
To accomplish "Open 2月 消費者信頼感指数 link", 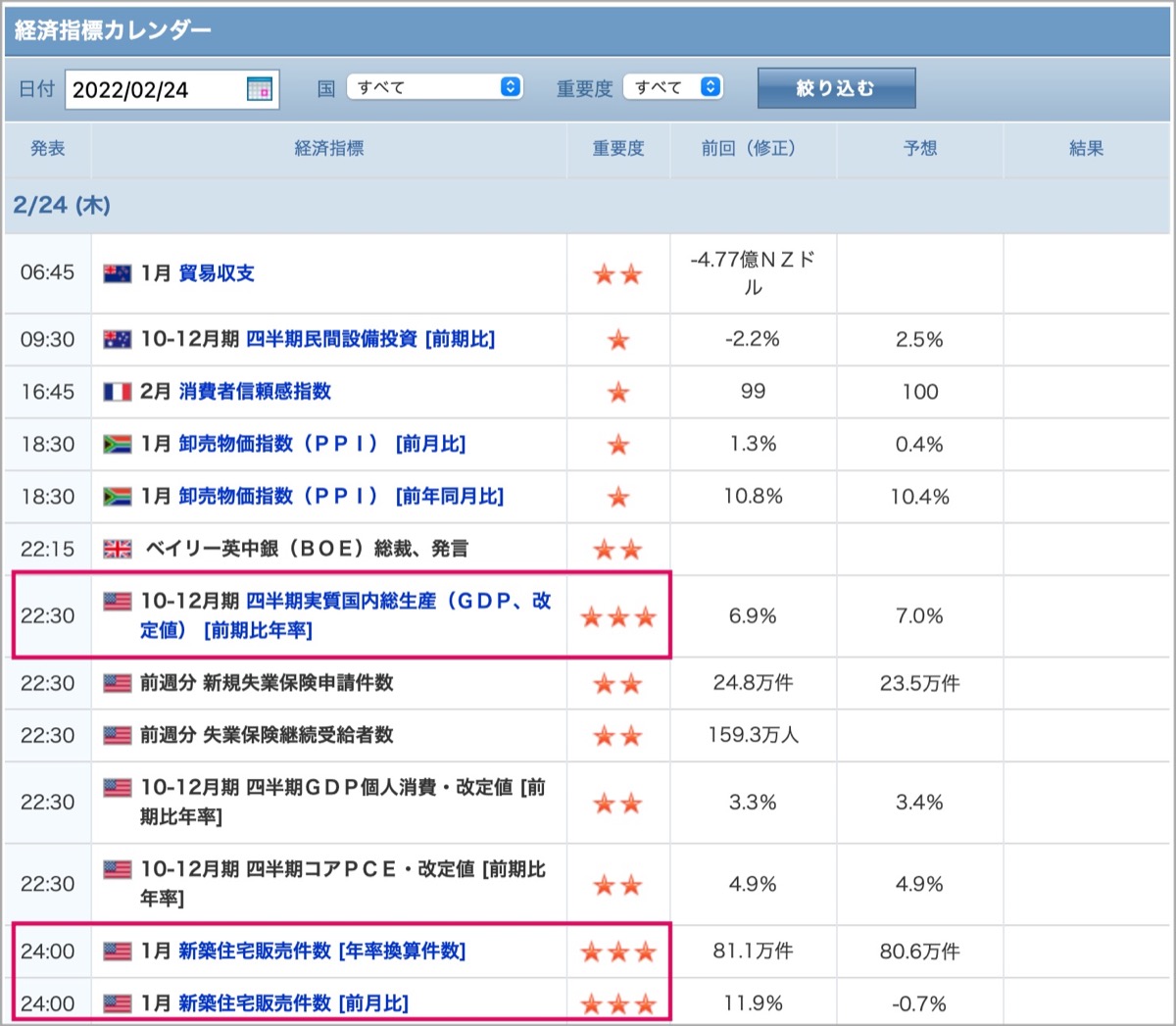I will pyautogui.click(x=255, y=392).
